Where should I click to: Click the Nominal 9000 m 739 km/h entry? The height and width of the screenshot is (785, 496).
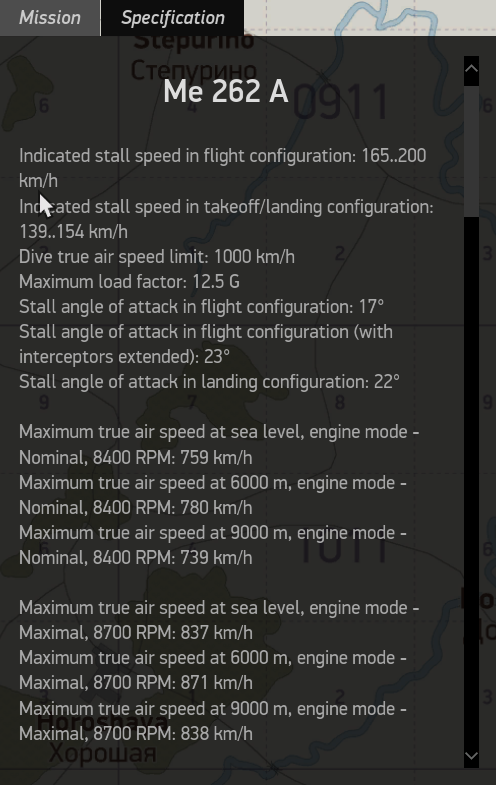click(x=213, y=545)
